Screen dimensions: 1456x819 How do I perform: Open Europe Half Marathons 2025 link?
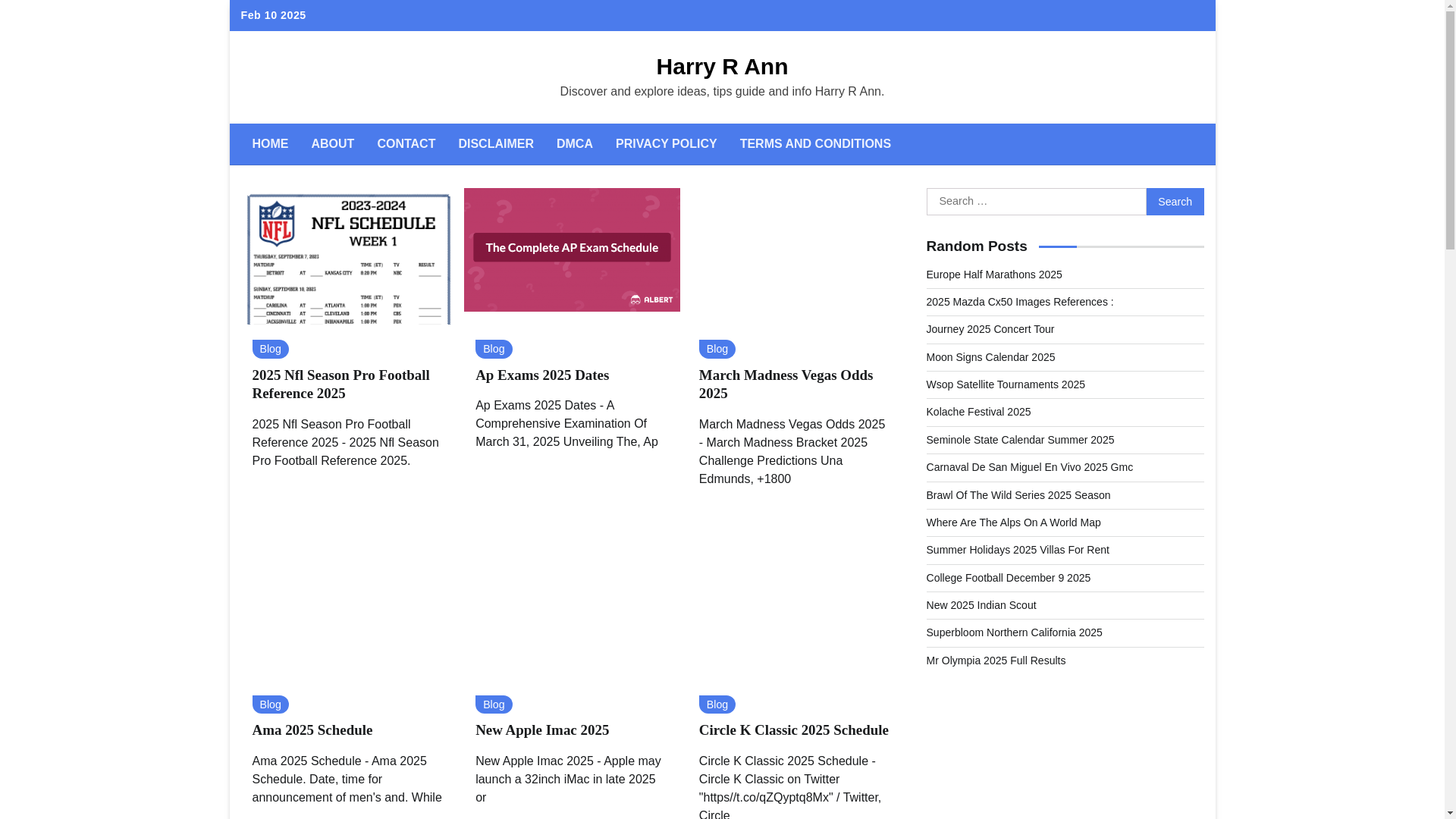pyautogui.click(x=993, y=275)
